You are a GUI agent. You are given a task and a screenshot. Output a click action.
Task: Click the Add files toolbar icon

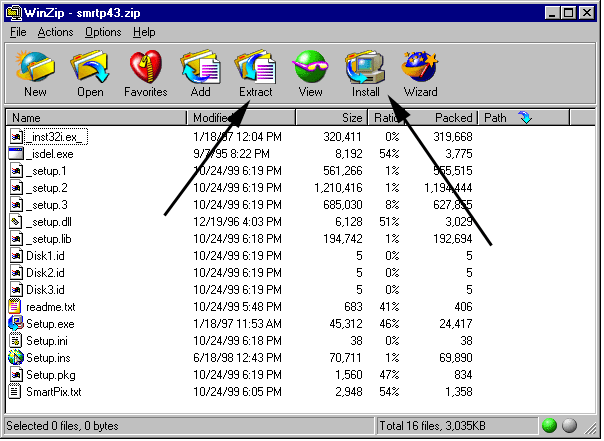[x=200, y=67]
